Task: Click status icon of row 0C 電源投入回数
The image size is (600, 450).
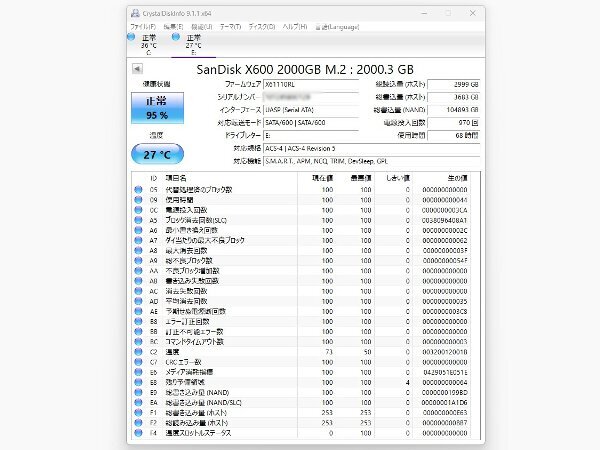Action: [x=138, y=210]
